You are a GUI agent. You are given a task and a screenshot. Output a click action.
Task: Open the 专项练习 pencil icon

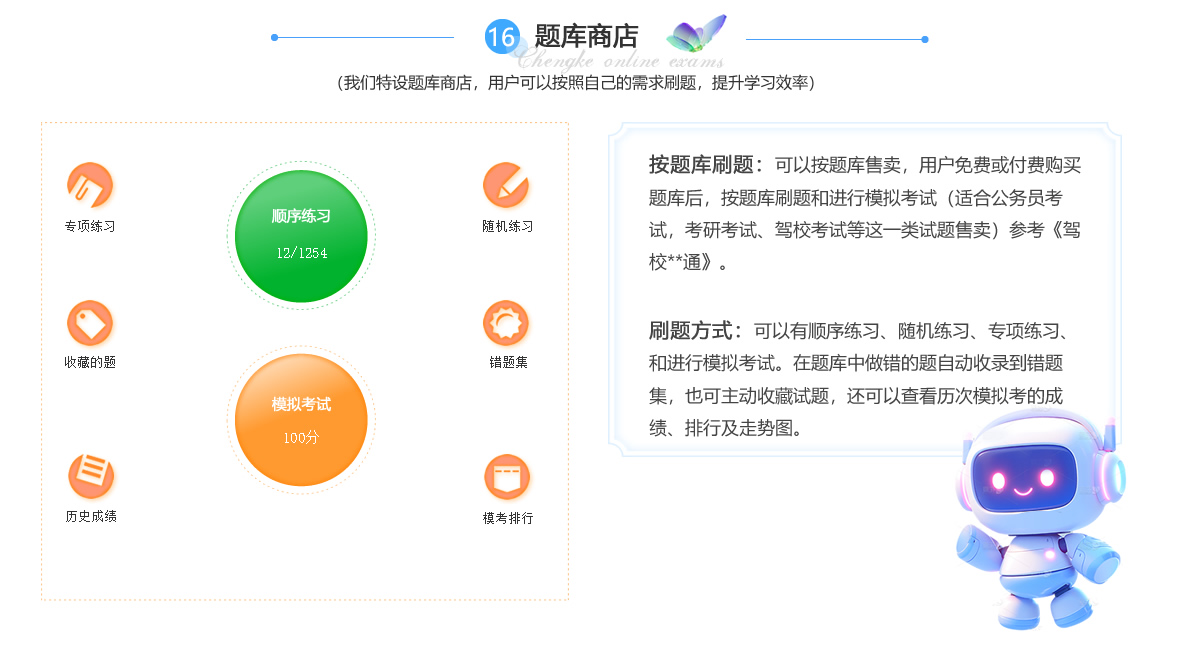(x=90, y=185)
